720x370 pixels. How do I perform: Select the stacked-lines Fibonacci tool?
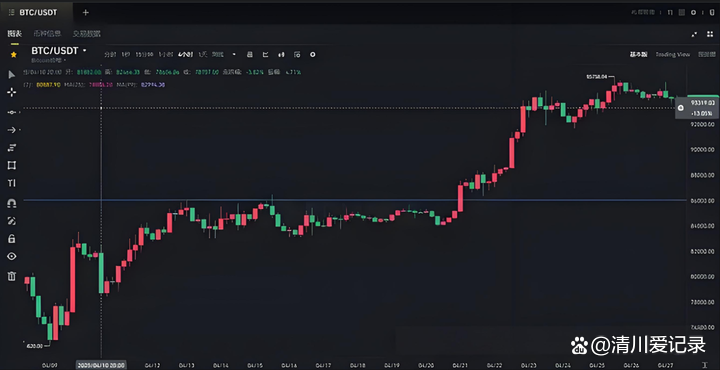pos(12,147)
